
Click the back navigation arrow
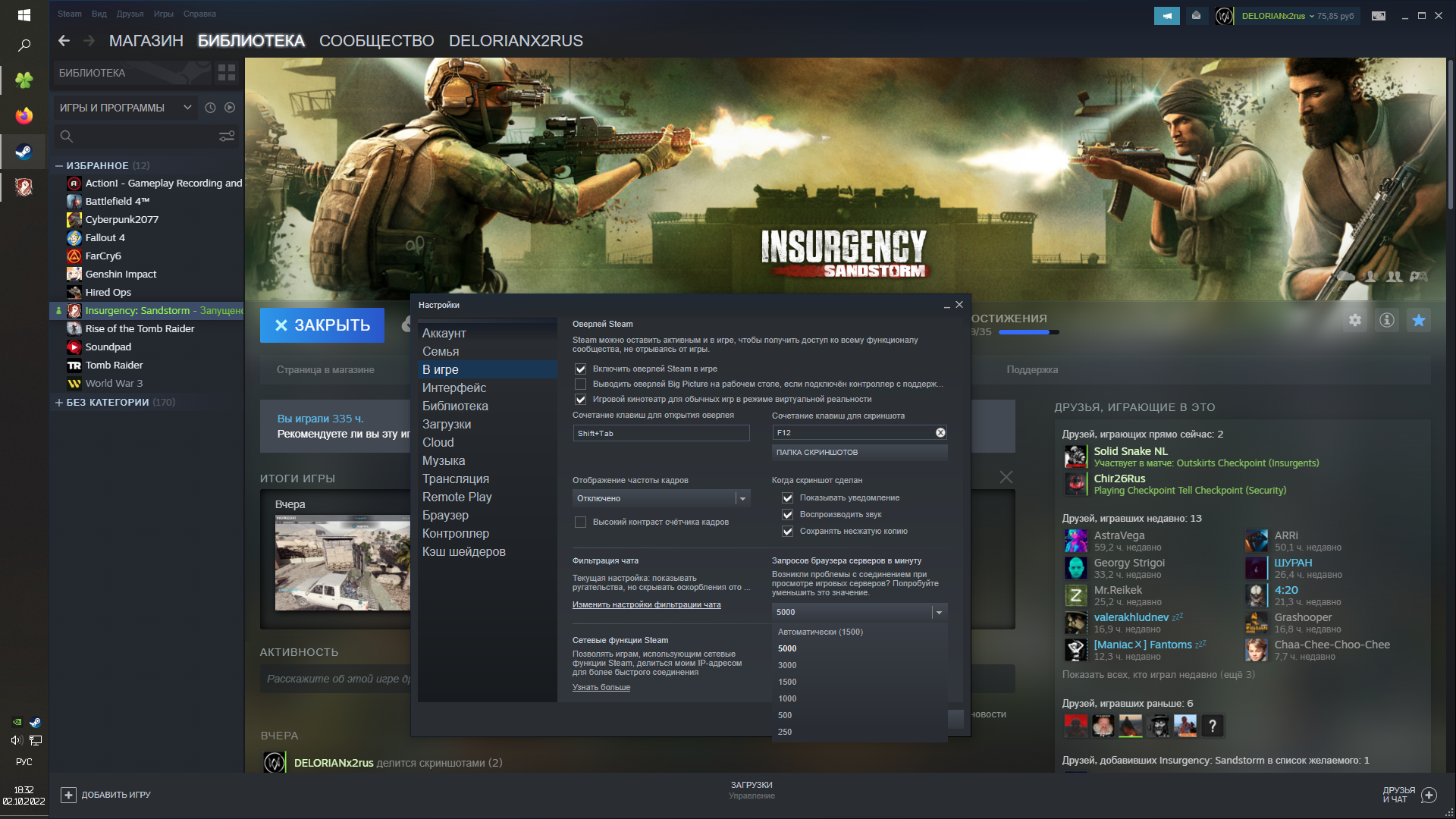pyautogui.click(x=64, y=41)
